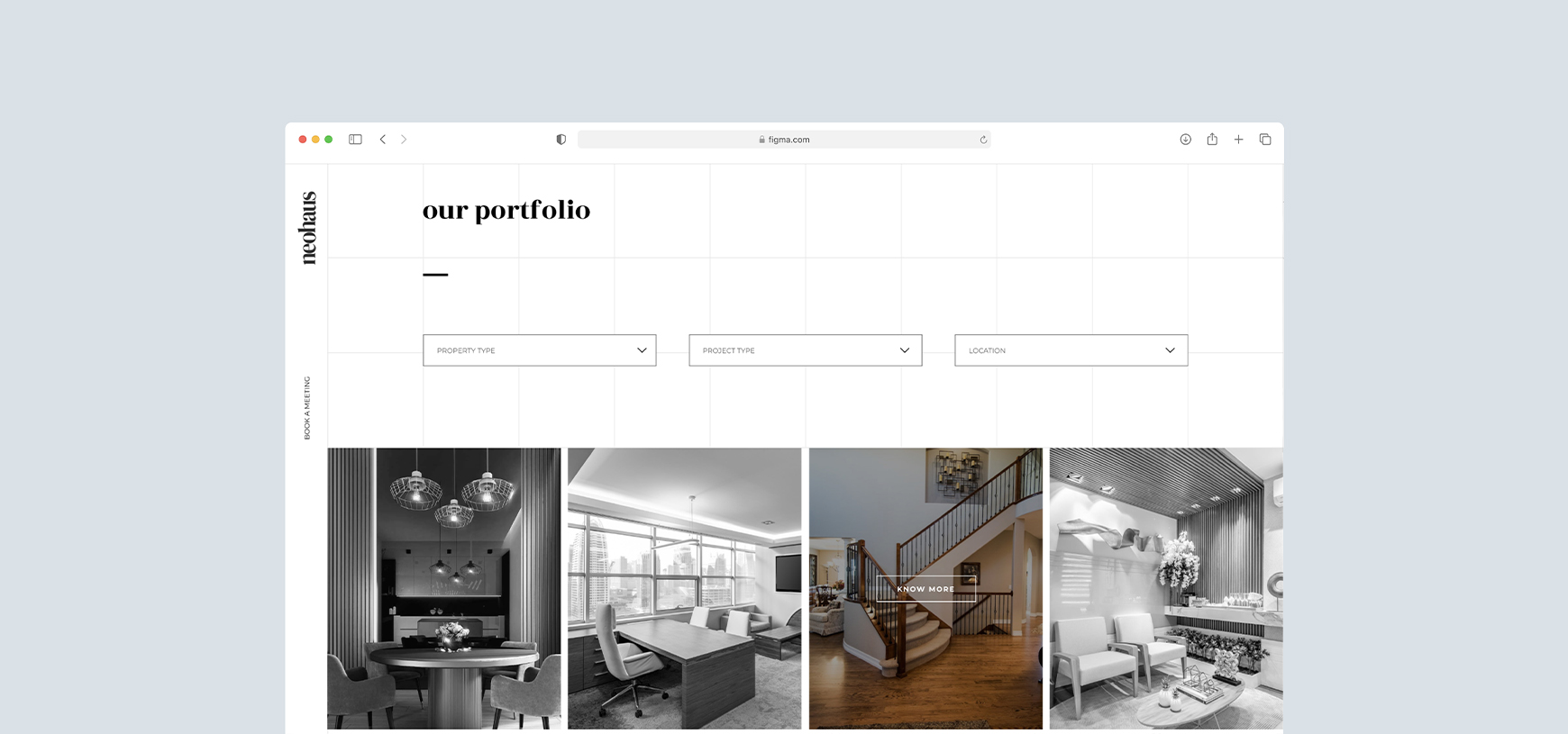Click the neohaus vertical logo
1568x734 pixels.
click(x=308, y=228)
